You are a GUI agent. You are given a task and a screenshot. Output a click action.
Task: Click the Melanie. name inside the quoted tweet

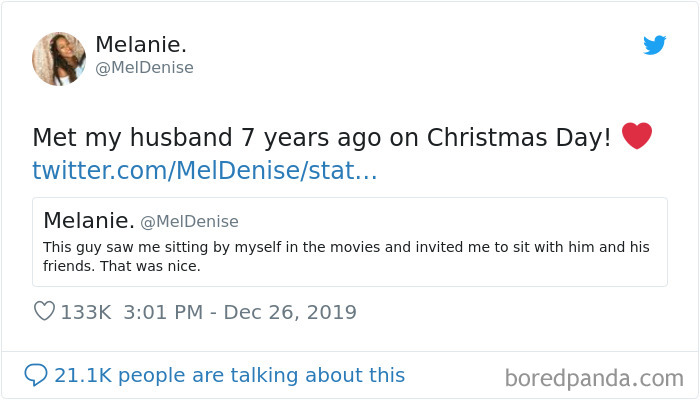click(89, 220)
